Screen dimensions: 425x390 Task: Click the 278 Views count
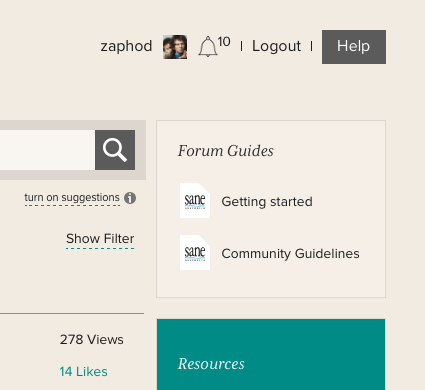tap(92, 340)
